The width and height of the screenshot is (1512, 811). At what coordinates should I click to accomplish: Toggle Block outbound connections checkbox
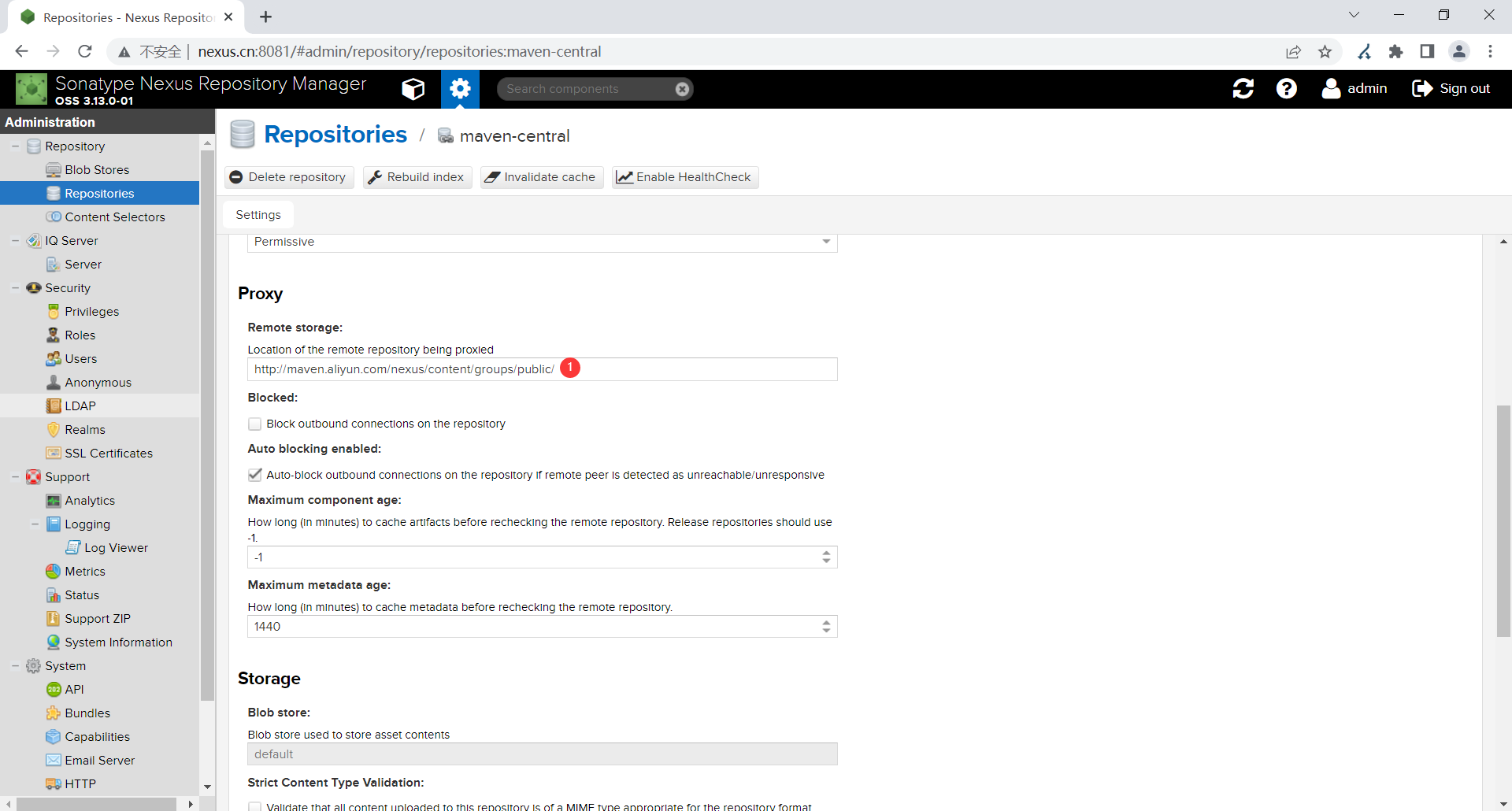tap(254, 424)
